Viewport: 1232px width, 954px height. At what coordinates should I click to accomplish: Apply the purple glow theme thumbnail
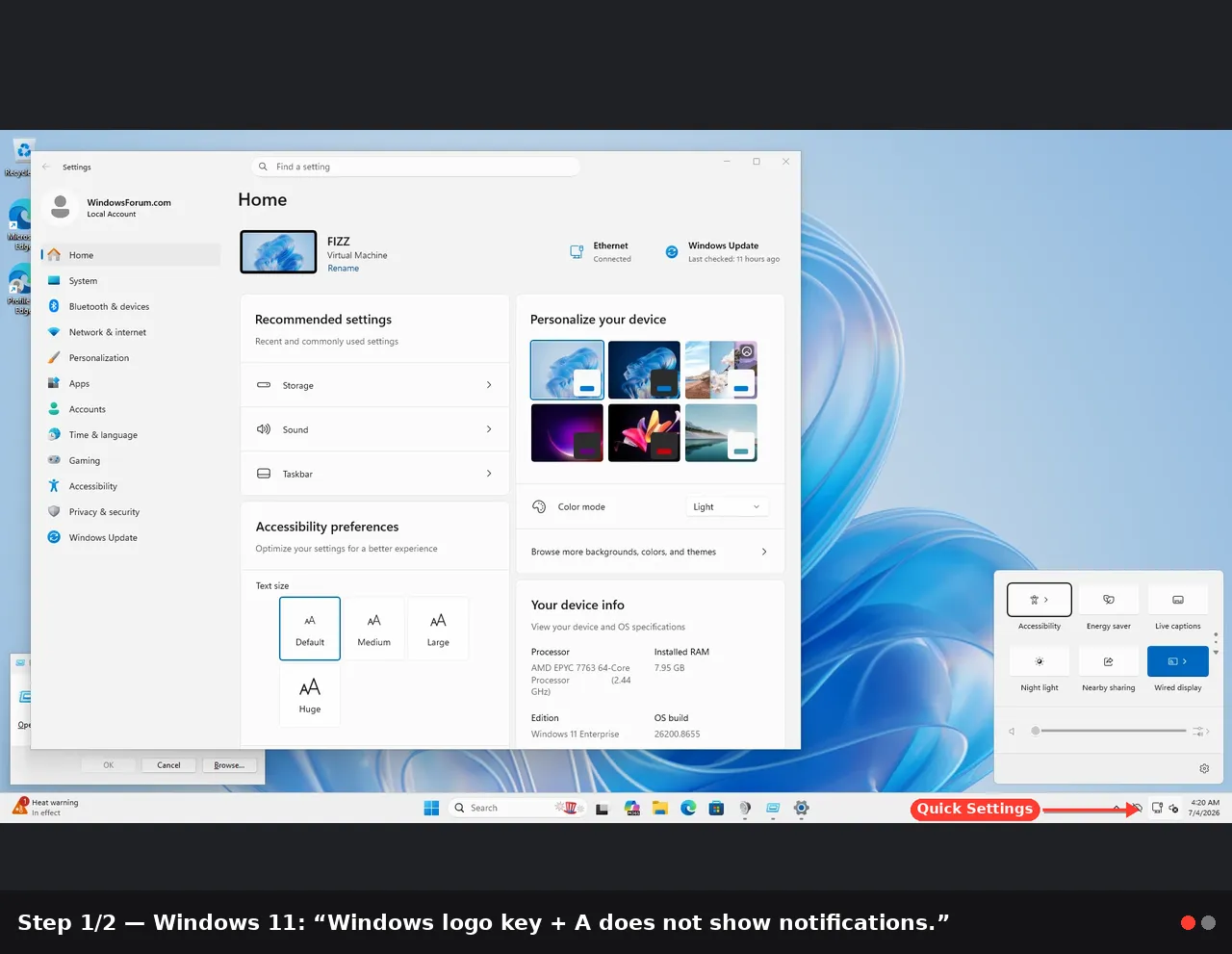pyautogui.click(x=567, y=432)
